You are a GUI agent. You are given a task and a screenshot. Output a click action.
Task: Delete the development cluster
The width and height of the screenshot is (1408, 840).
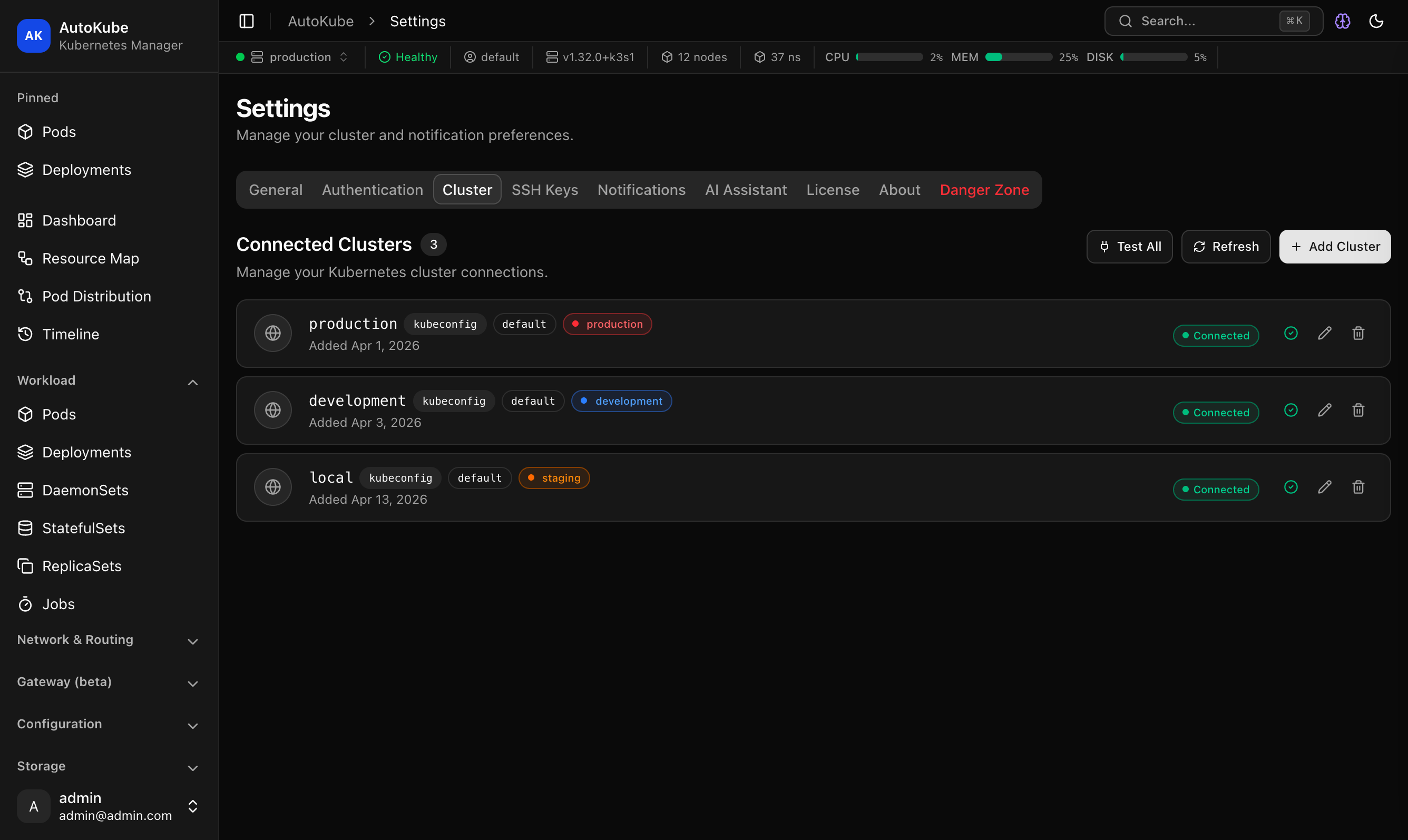click(x=1358, y=411)
